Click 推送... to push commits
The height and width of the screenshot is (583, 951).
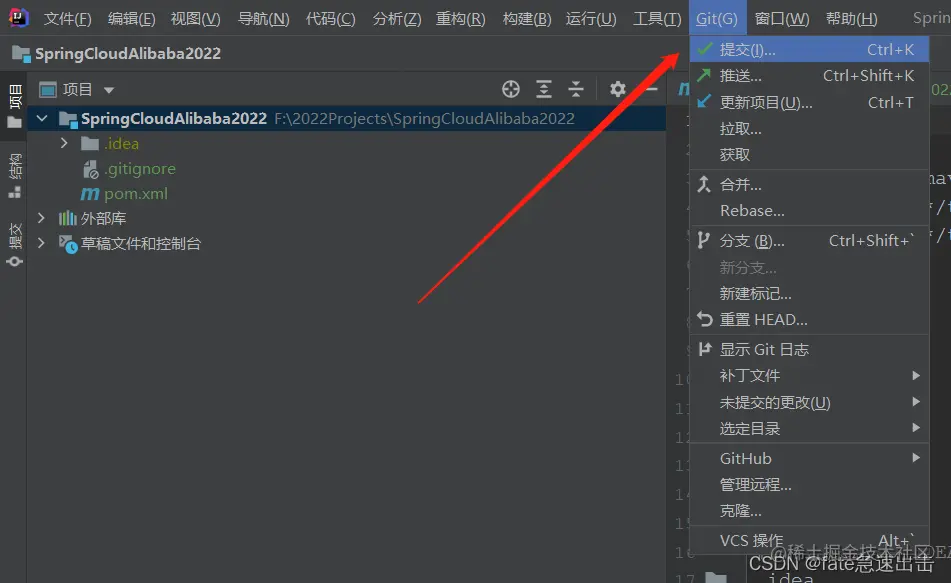tap(740, 75)
